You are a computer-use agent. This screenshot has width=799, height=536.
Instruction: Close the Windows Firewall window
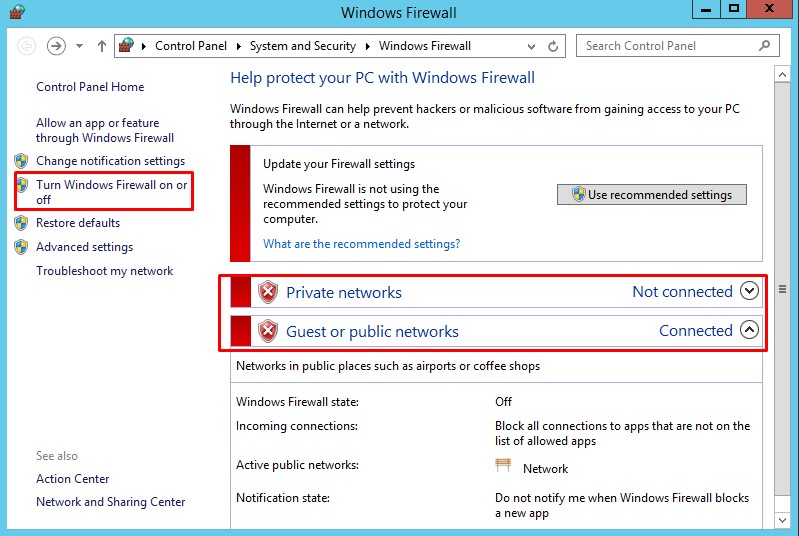click(x=769, y=9)
